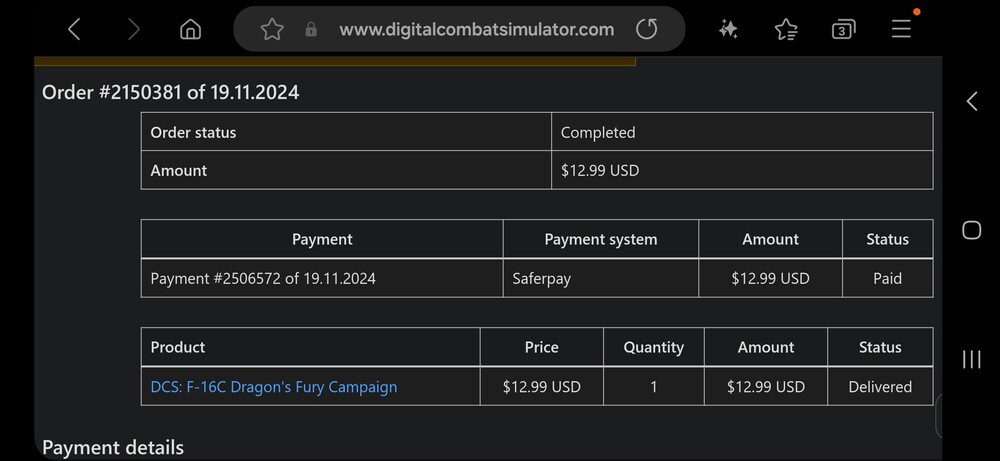Image resolution: width=1000 pixels, height=461 pixels.
Task: Select the Payment #2506572 row text
Action: (263, 278)
